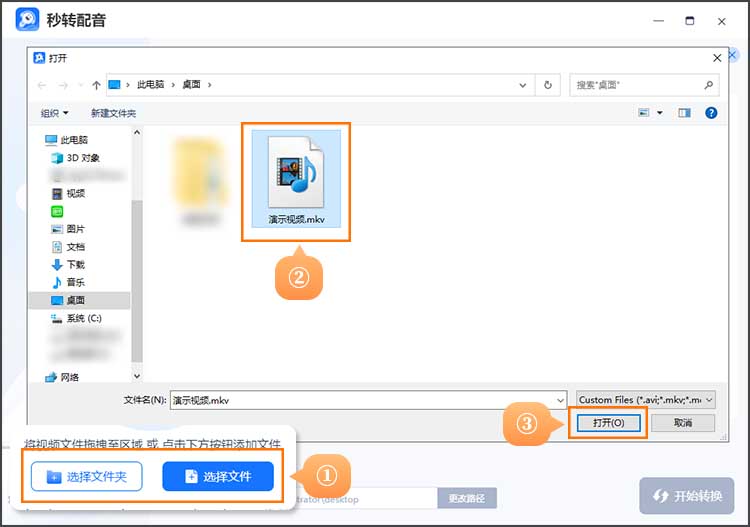Select 系统 (C:) drive in sidebar
Viewport: 750px width, 527px height.
point(83,318)
